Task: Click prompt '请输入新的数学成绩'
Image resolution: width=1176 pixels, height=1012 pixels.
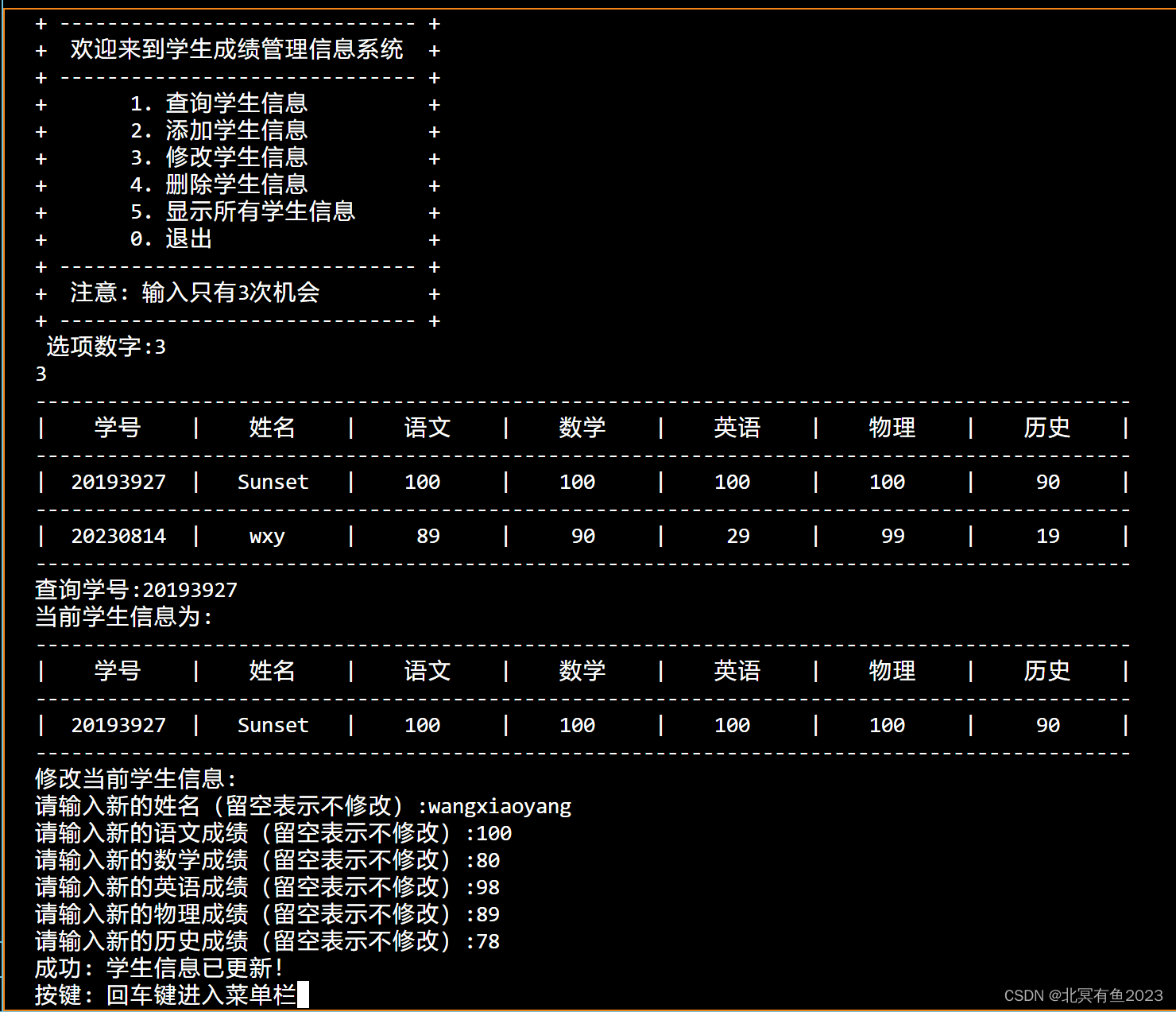Action: (141, 860)
